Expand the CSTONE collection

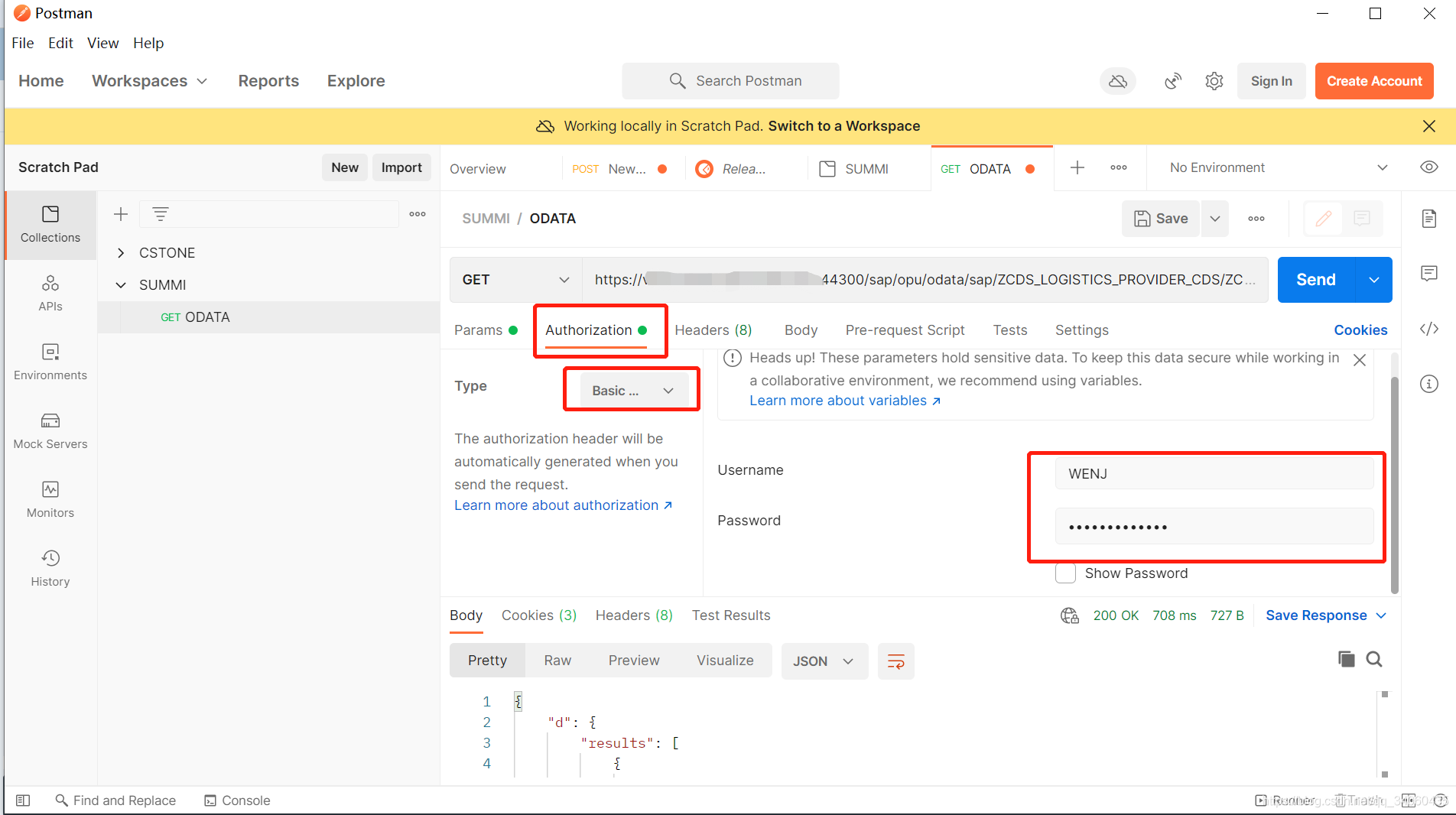coord(120,253)
